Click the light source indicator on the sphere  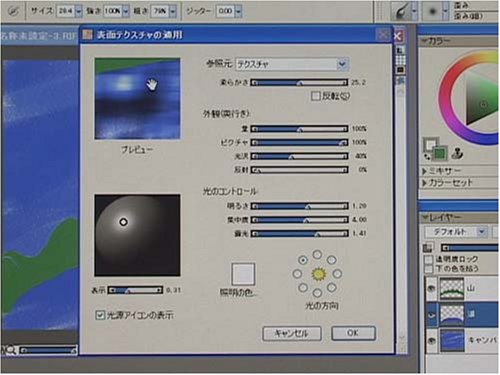coord(123,222)
